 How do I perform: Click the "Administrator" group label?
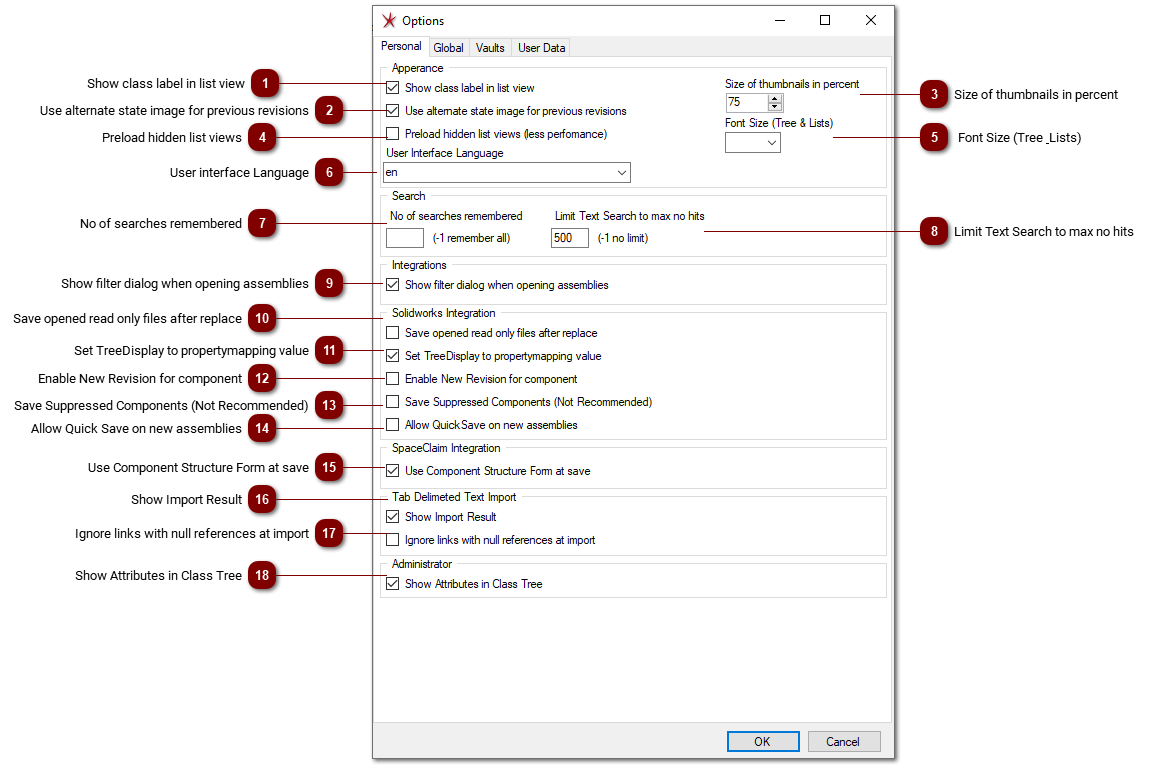pos(421,564)
